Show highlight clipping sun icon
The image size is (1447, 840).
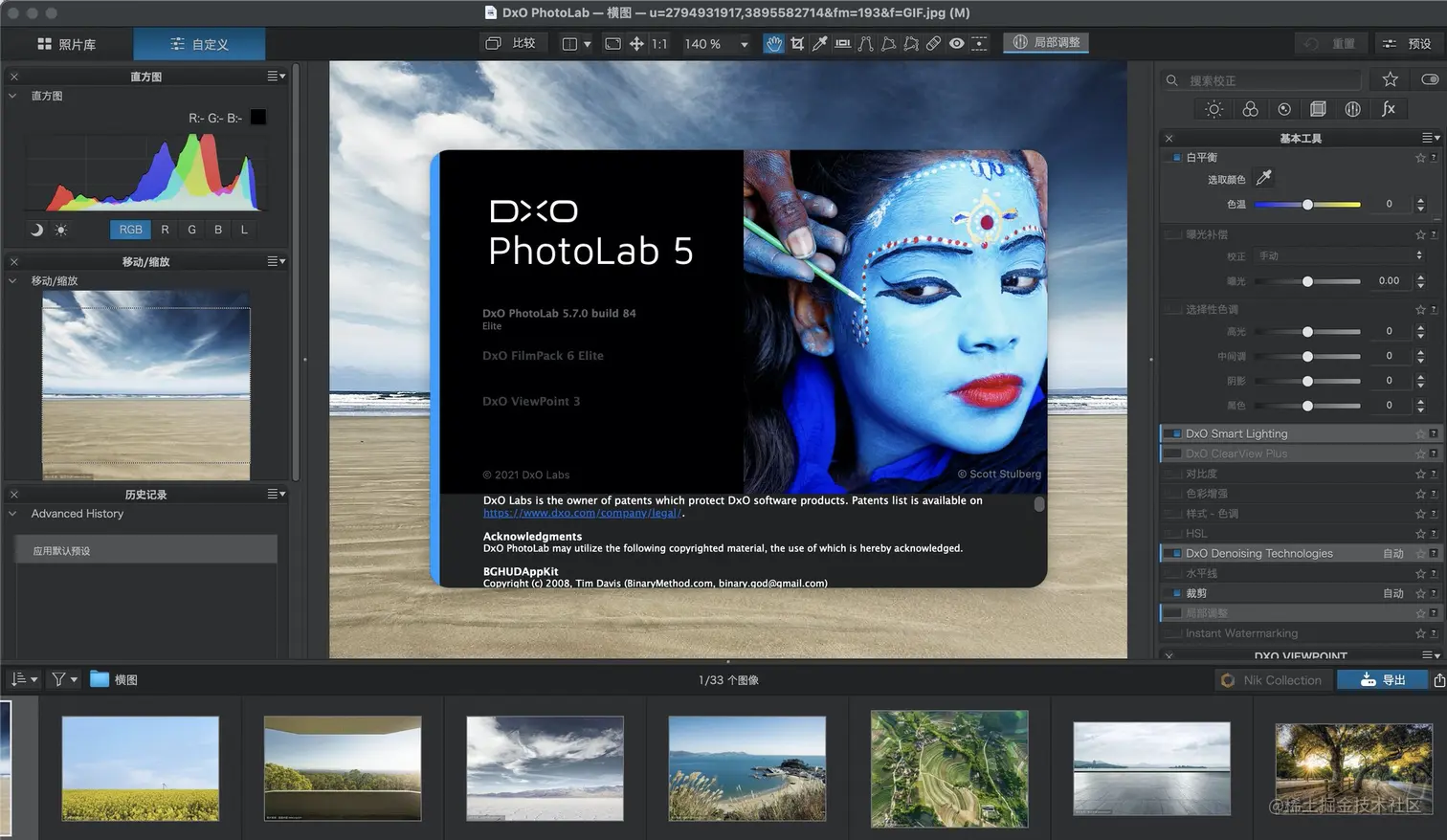pyautogui.click(x=61, y=230)
